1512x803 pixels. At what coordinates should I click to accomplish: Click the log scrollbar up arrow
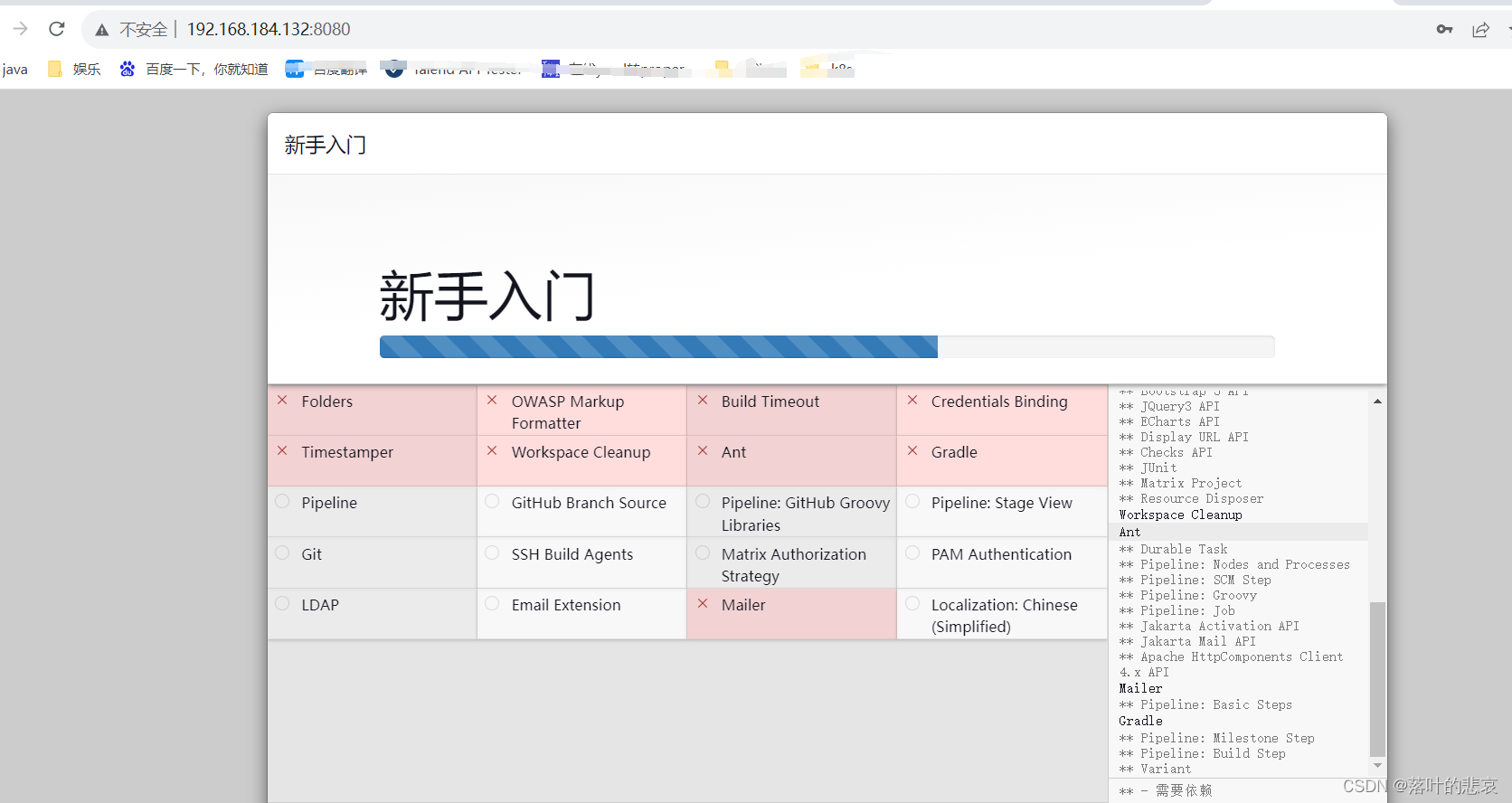pos(1377,401)
